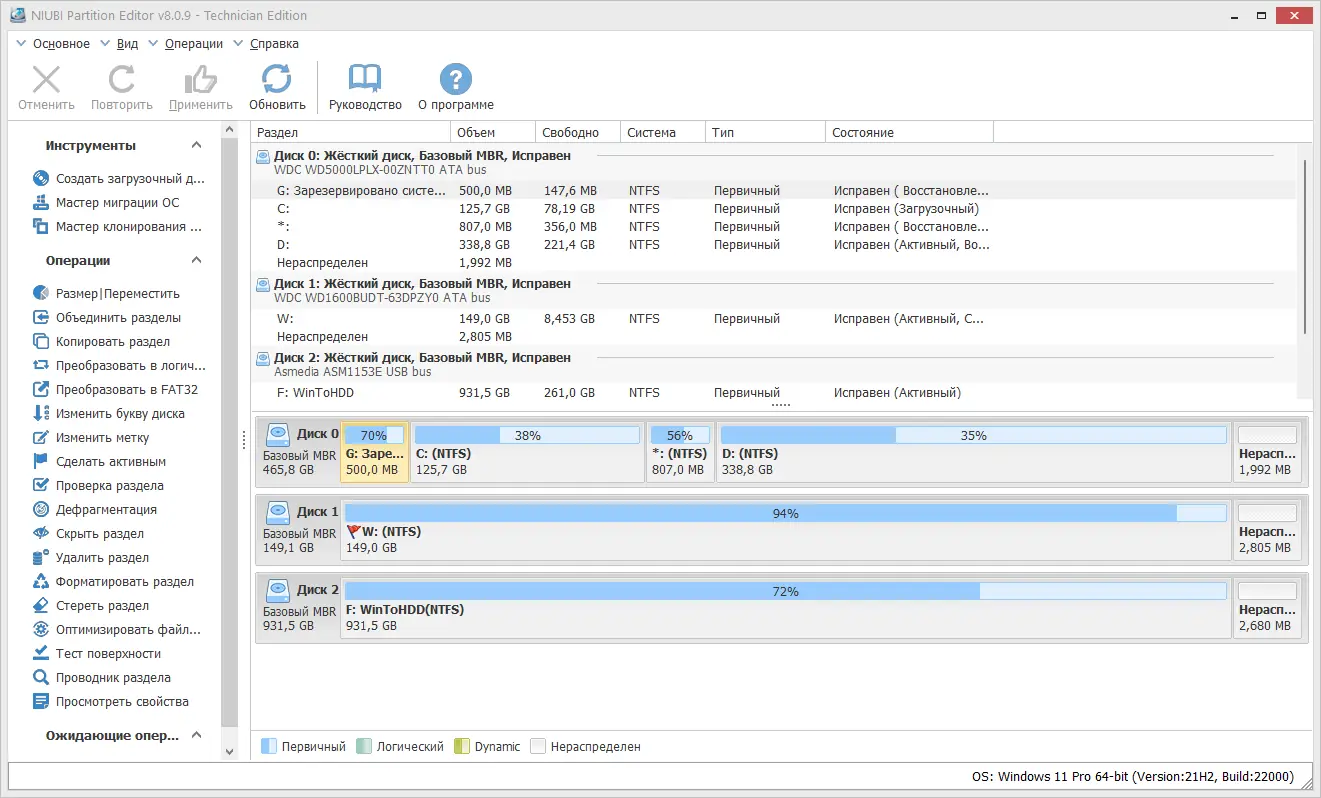This screenshot has height=798, width=1321.
Task: Choose Удалить раздел operation
Action: click(91, 558)
